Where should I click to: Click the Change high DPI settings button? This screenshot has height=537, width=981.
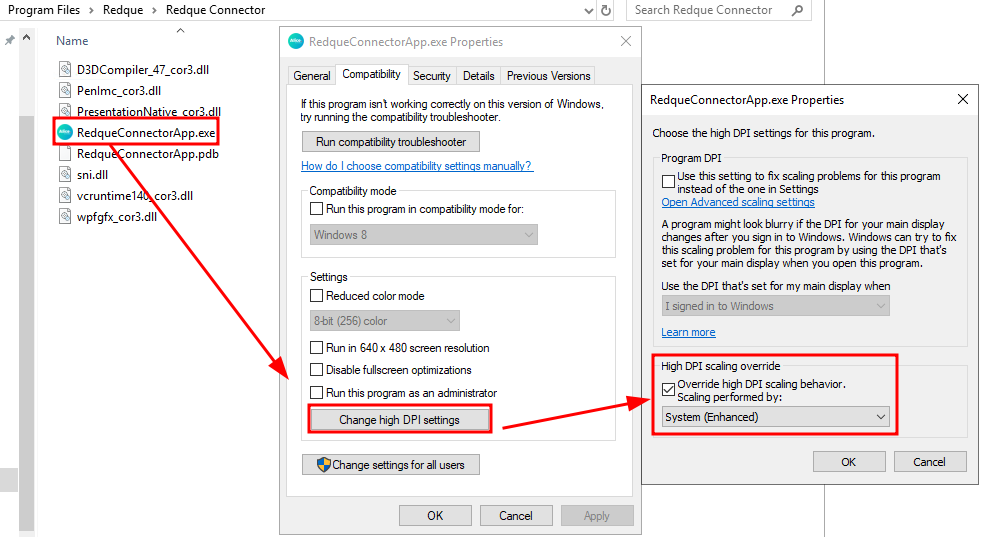(x=399, y=420)
